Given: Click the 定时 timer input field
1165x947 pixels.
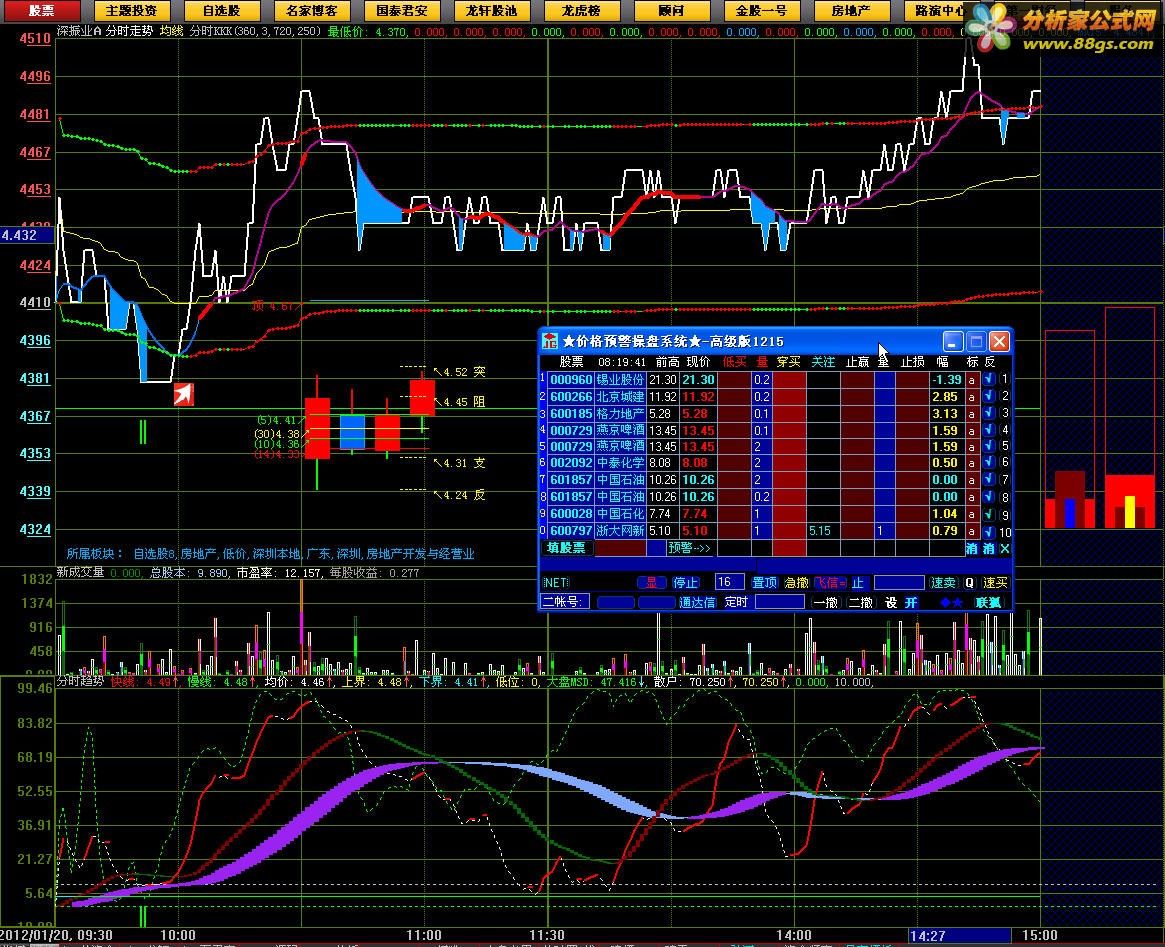Looking at the screenshot, I should (779, 602).
